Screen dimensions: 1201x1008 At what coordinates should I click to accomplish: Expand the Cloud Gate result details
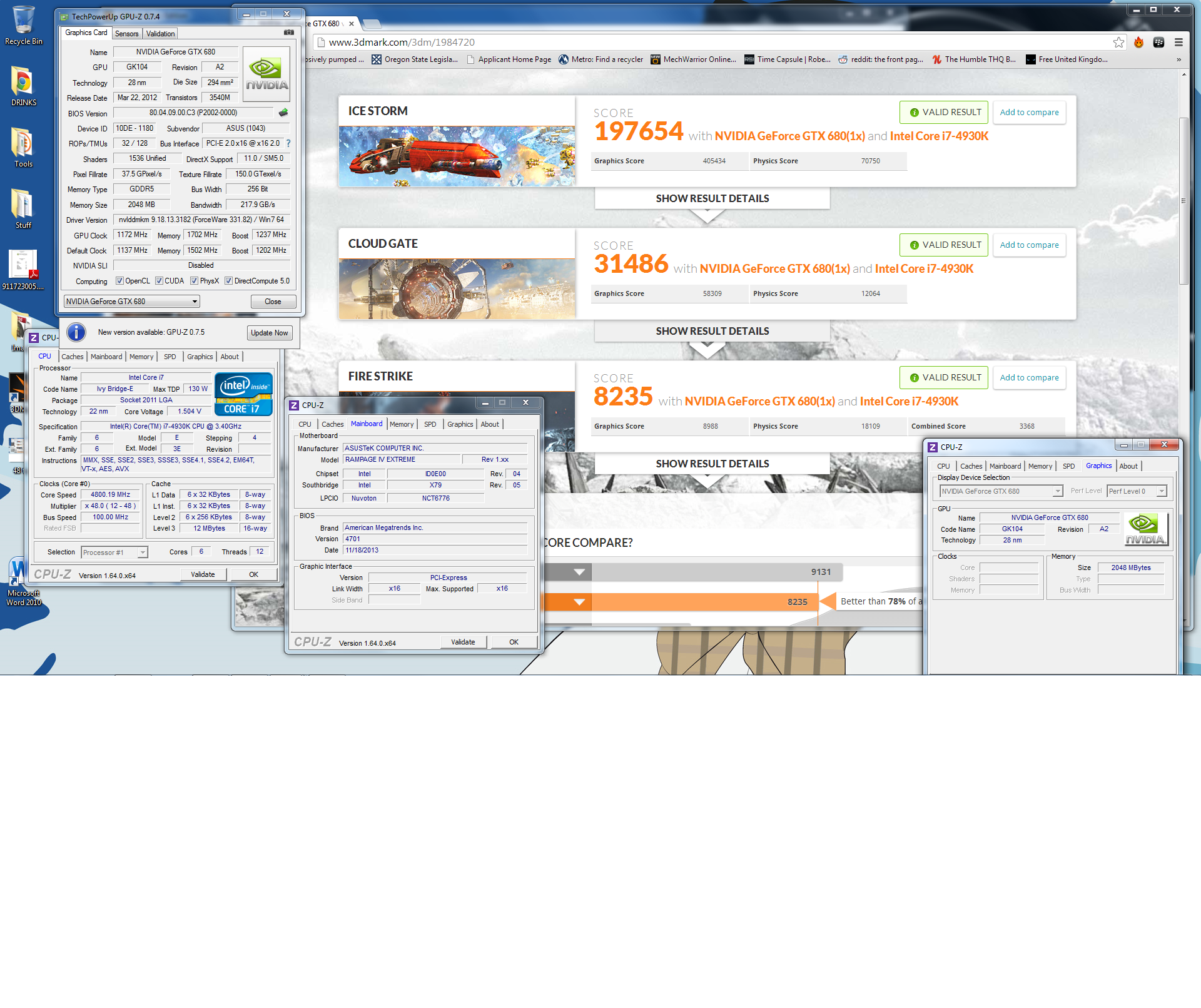[x=712, y=331]
